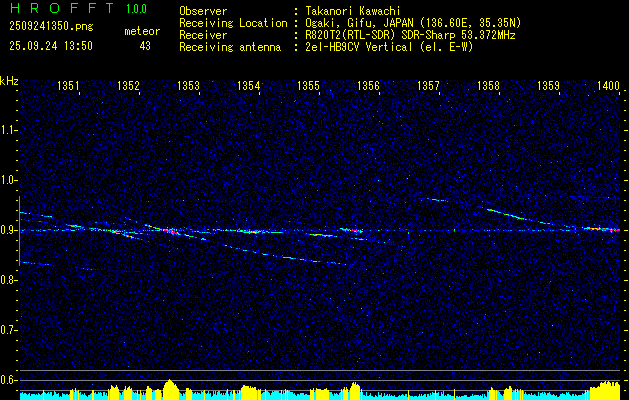Click location Ogaki, Gifu, JAPAN text
629x400 pixels.
pyautogui.click(x=413, y=23)
